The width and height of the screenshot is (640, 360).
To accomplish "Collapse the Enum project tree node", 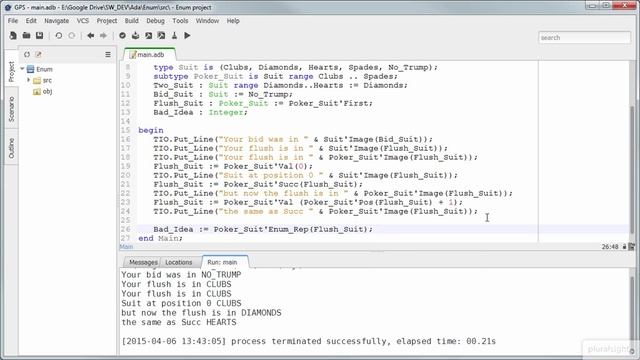I will click(22, 69).
